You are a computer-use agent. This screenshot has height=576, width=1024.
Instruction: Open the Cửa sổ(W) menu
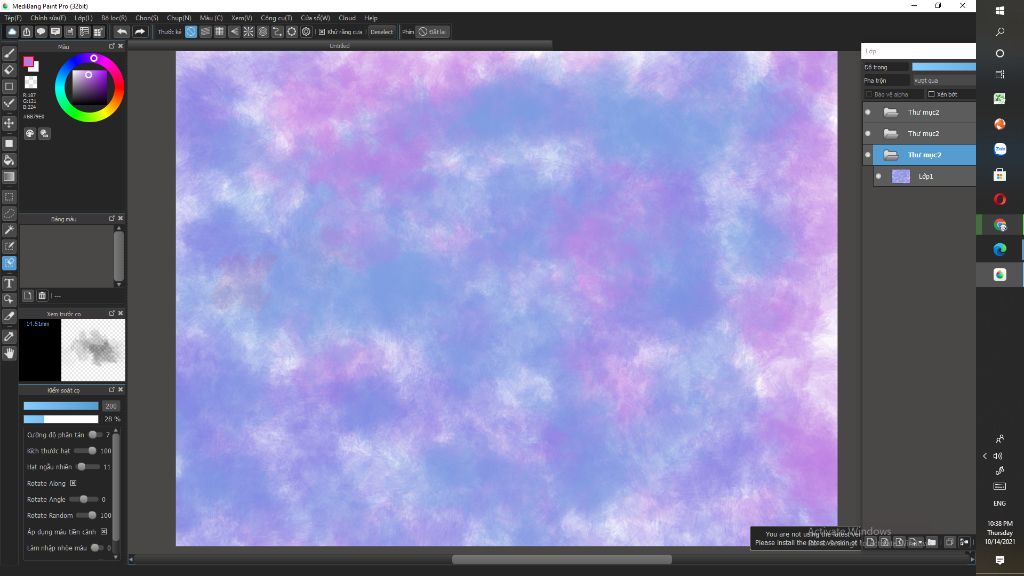315,18
